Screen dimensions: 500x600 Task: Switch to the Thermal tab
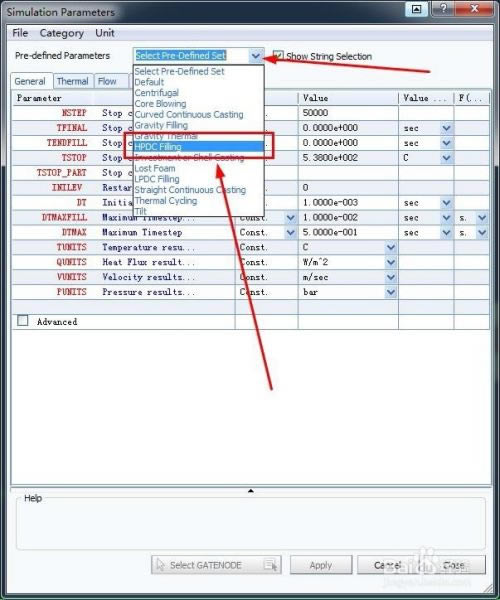tap(73, 81)
